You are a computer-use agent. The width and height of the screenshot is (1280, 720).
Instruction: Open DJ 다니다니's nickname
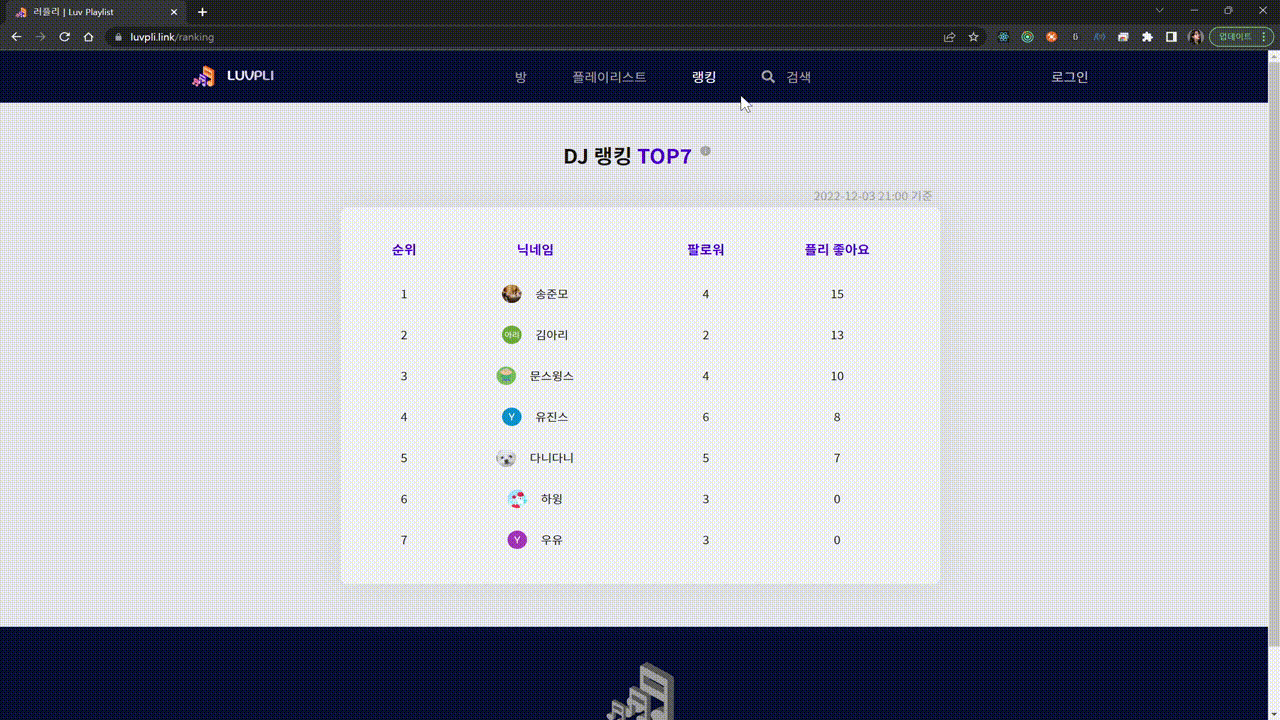[x=552, y=458]
